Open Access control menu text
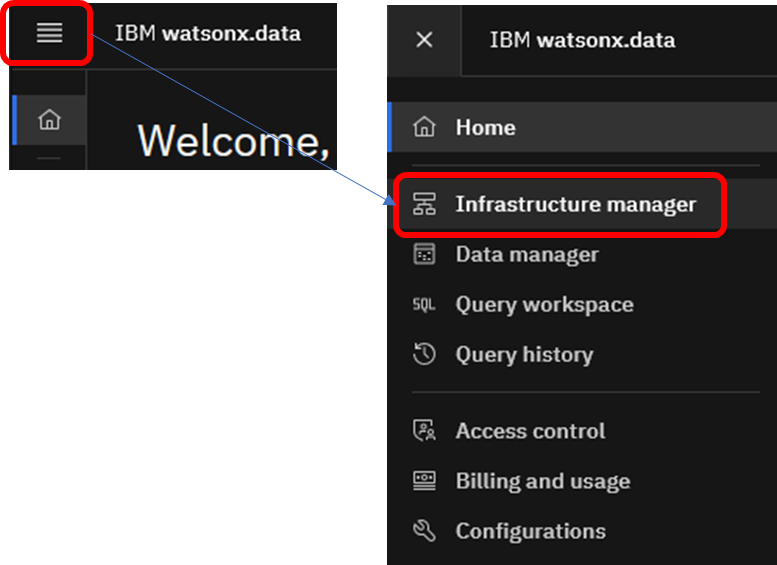Image resolution: width=777 pixels, height=565 pixels. (x=530, y=431)
